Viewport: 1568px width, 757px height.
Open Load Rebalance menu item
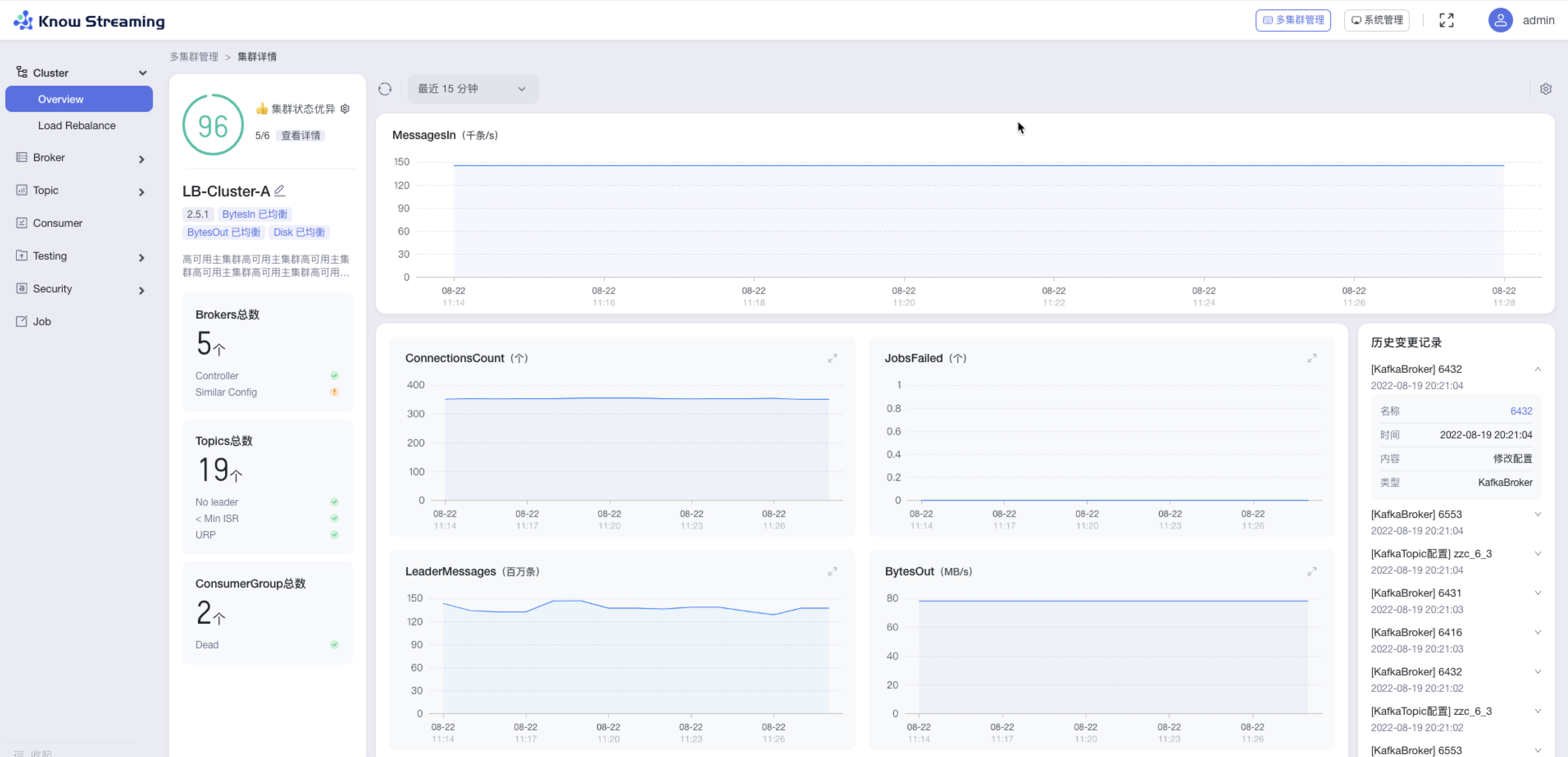point(77,125)
